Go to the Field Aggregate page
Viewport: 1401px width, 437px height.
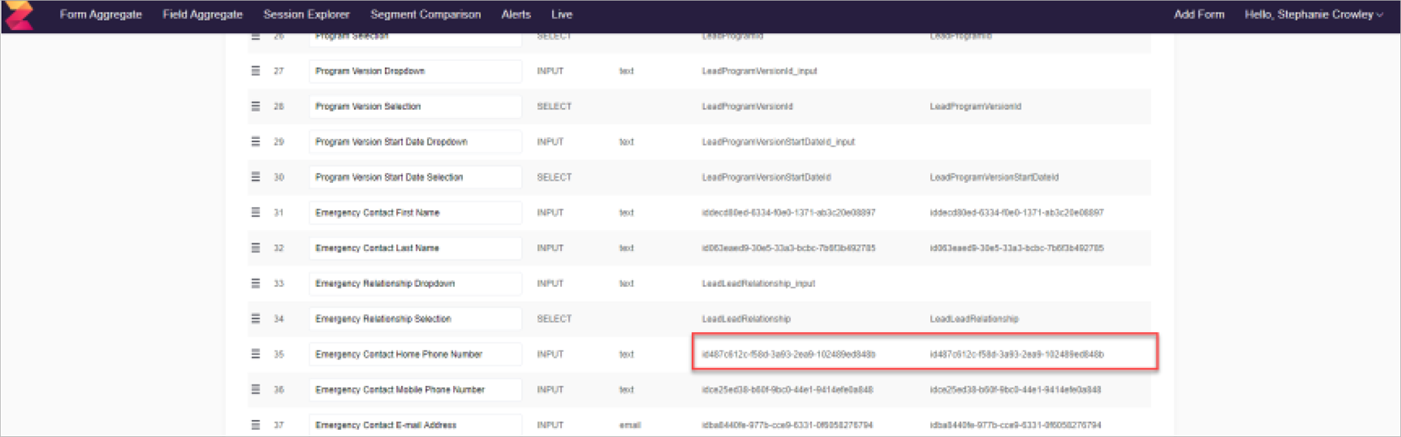coord(202,15)
